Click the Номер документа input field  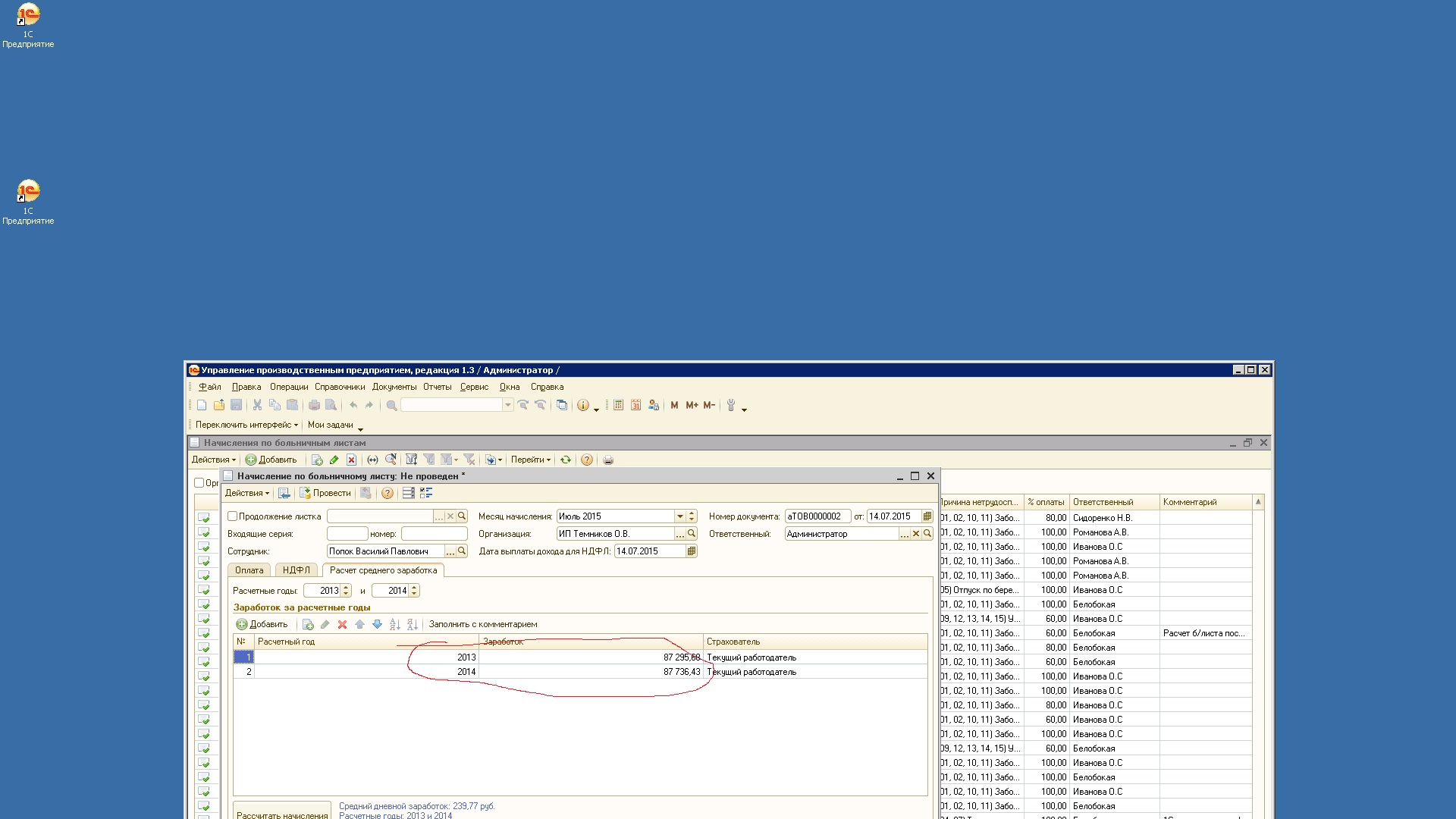click(x=817, y=516)
